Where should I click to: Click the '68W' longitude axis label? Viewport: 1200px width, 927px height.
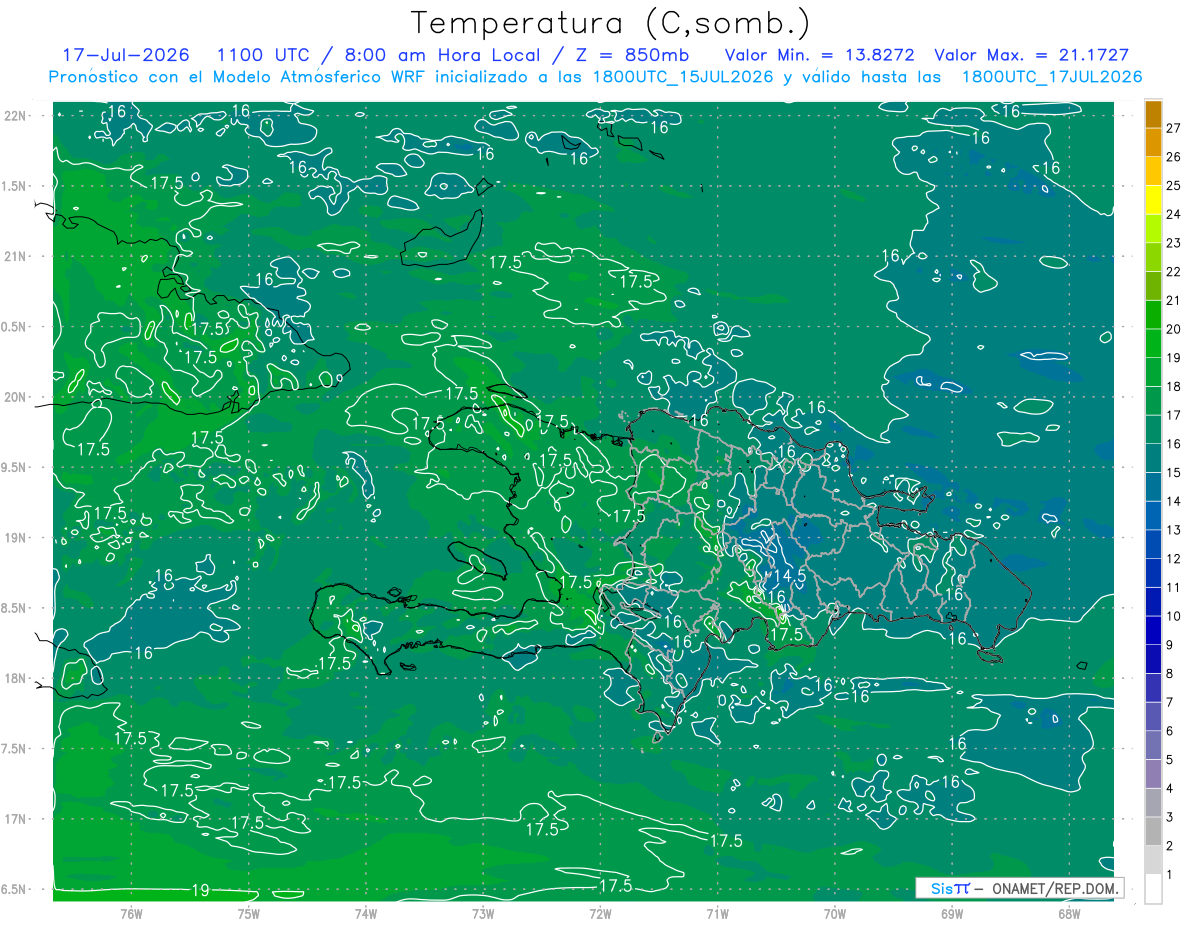[1069, 913]
